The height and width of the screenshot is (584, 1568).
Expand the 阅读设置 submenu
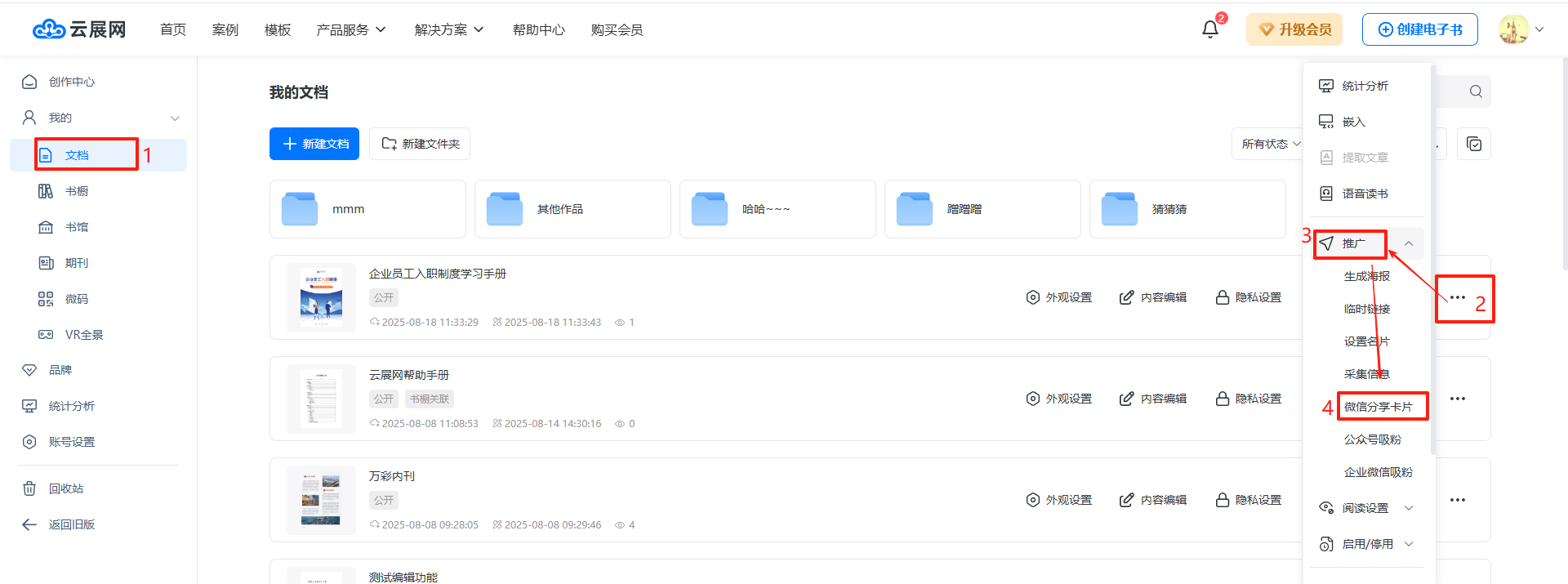click(x=1409, y=508)
